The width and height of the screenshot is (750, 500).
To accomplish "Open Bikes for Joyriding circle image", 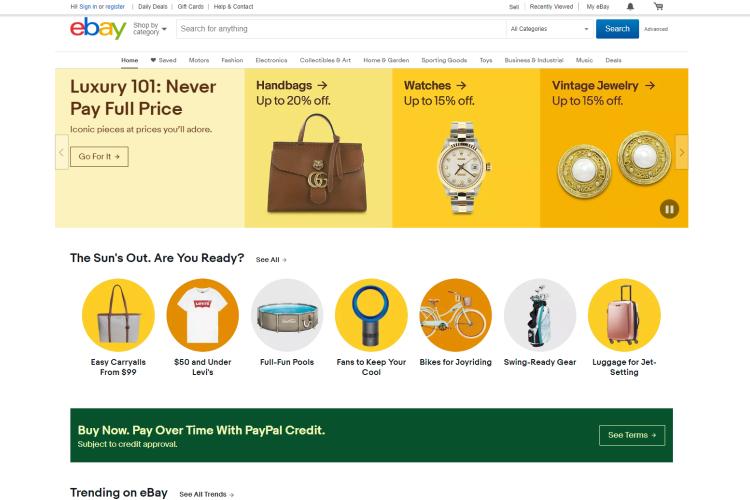I will (455, 315).
